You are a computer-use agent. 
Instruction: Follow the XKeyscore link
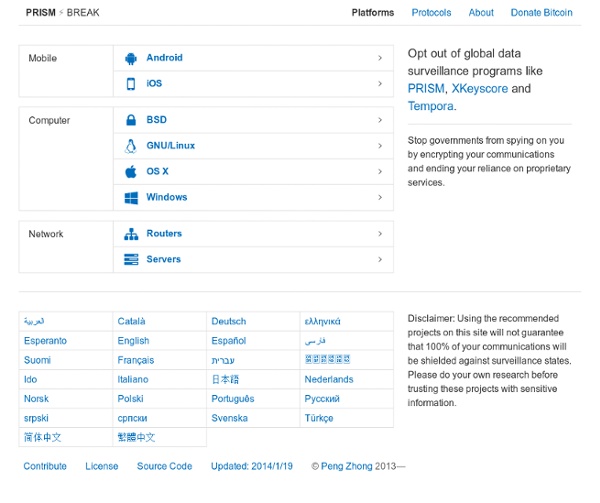tap(480, 89)
